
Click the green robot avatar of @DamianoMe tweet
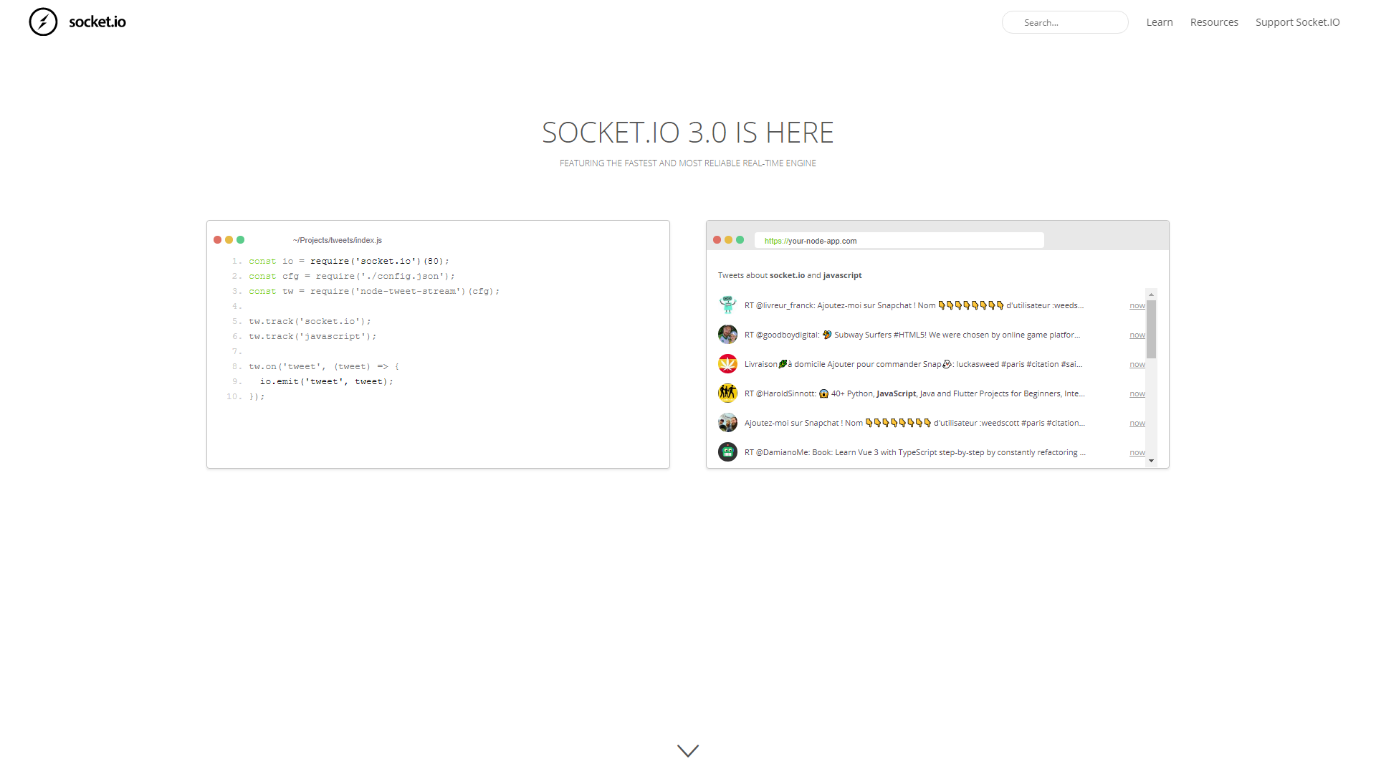coord(727,452)
